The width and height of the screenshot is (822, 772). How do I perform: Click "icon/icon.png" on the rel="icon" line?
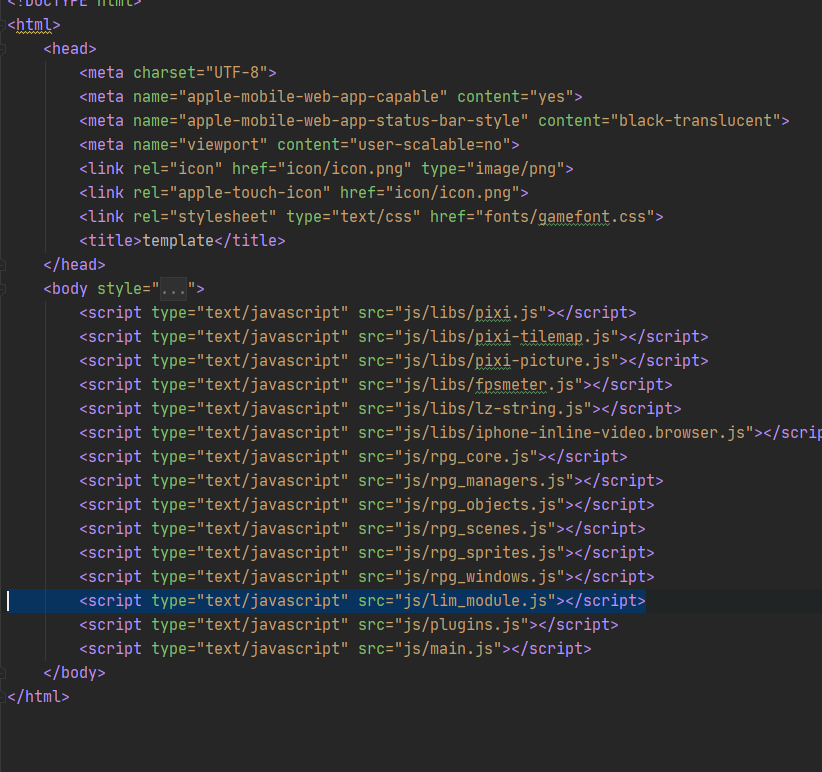point(344,169)
